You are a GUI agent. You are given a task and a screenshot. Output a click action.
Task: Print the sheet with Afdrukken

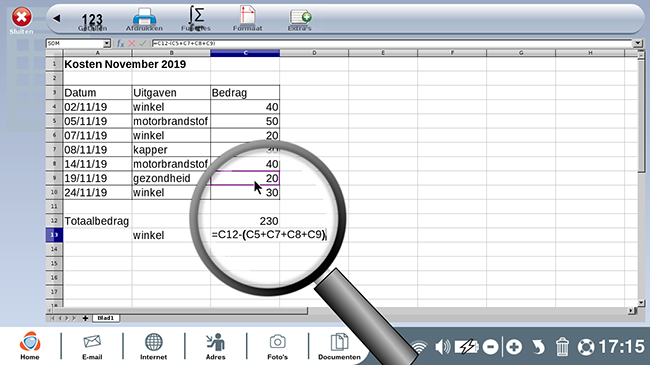(144, 19)
